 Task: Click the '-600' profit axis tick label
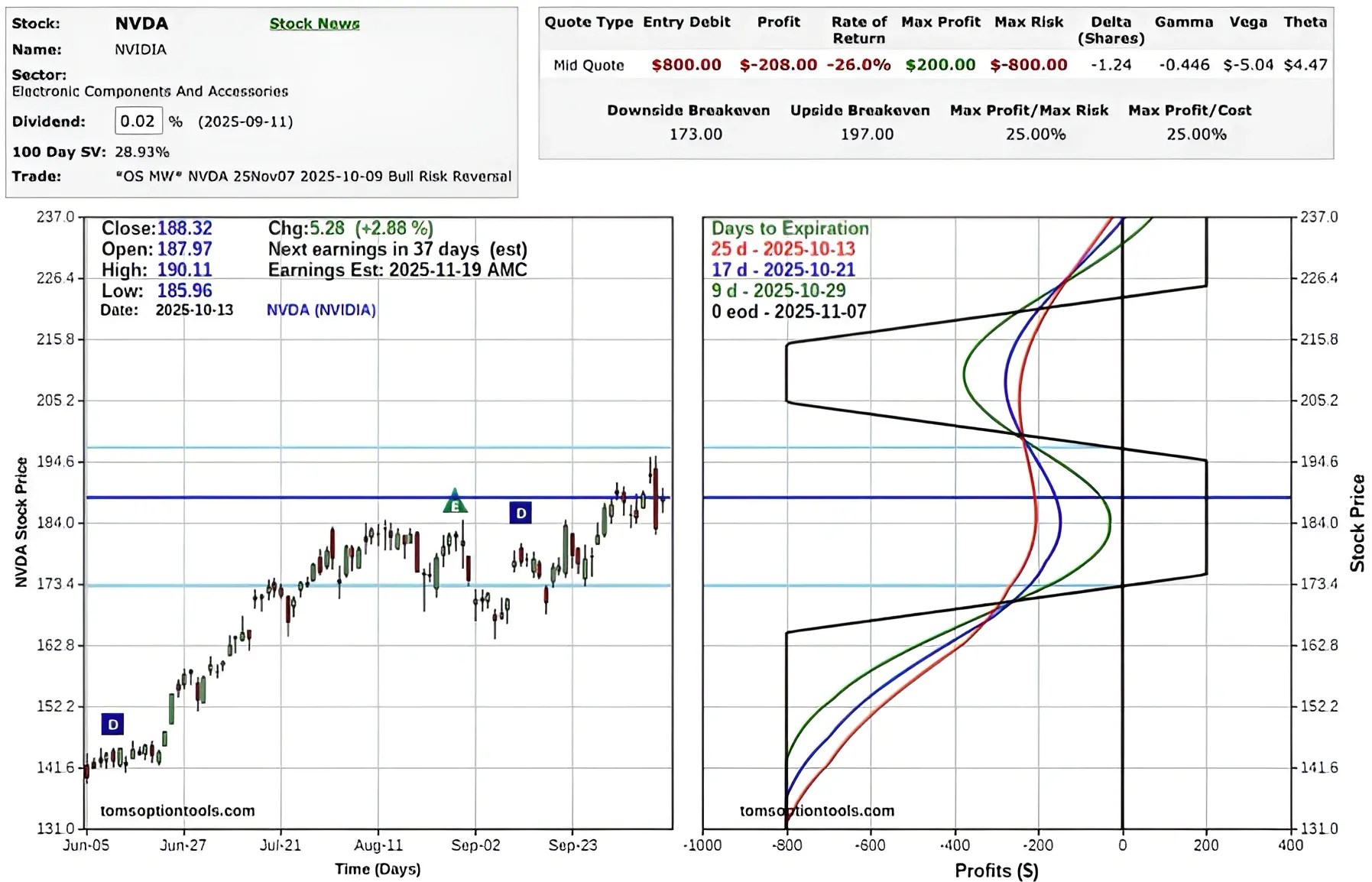coord(870,845)
